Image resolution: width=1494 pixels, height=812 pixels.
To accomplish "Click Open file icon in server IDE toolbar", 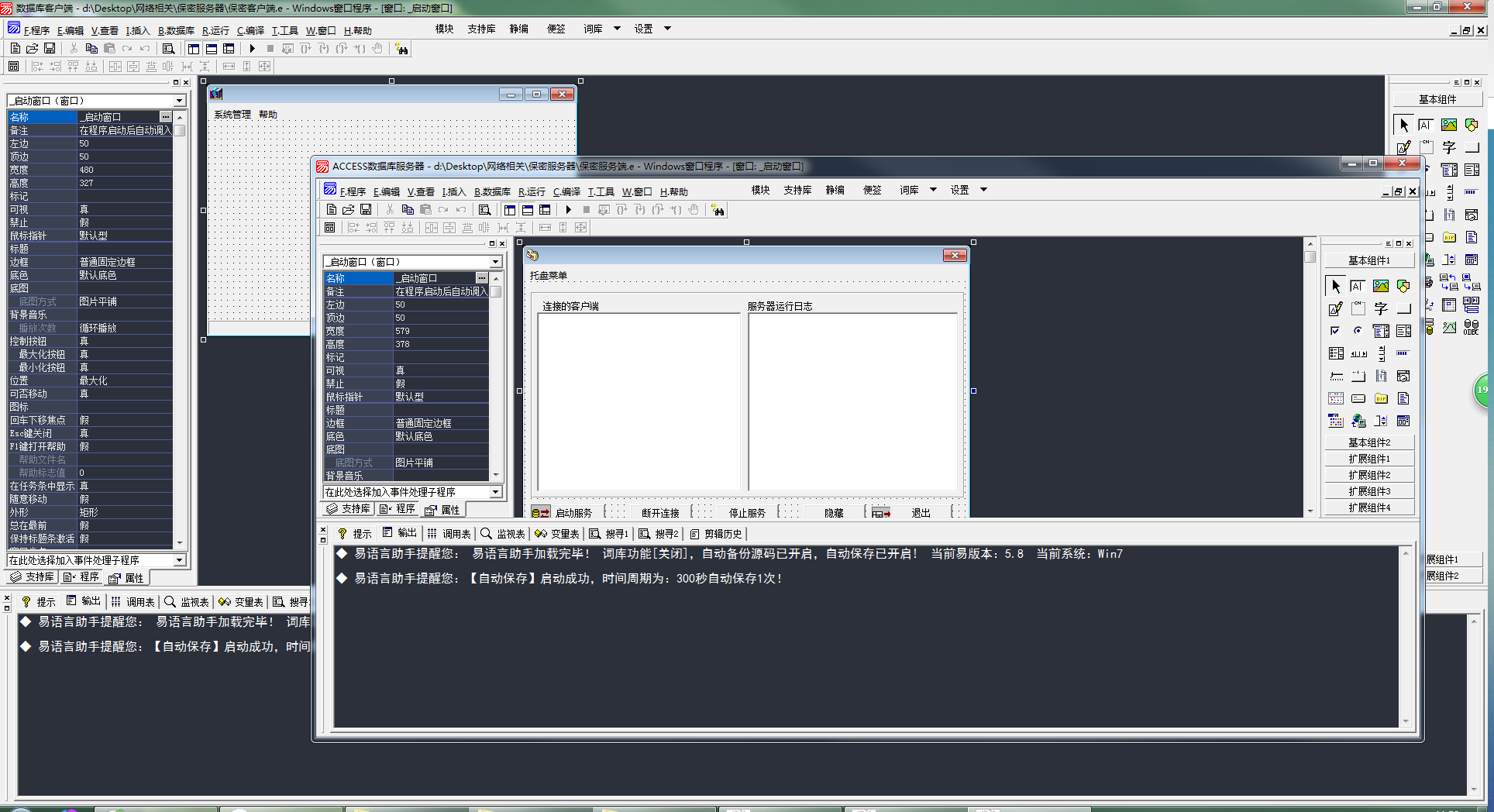I will 349,210.
